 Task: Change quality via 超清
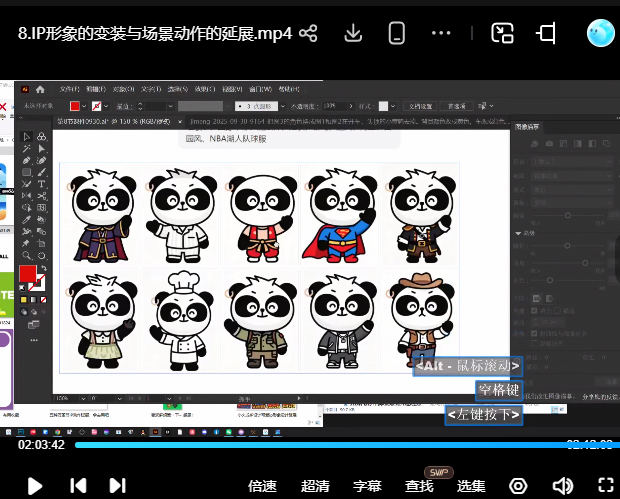(315, 486)
